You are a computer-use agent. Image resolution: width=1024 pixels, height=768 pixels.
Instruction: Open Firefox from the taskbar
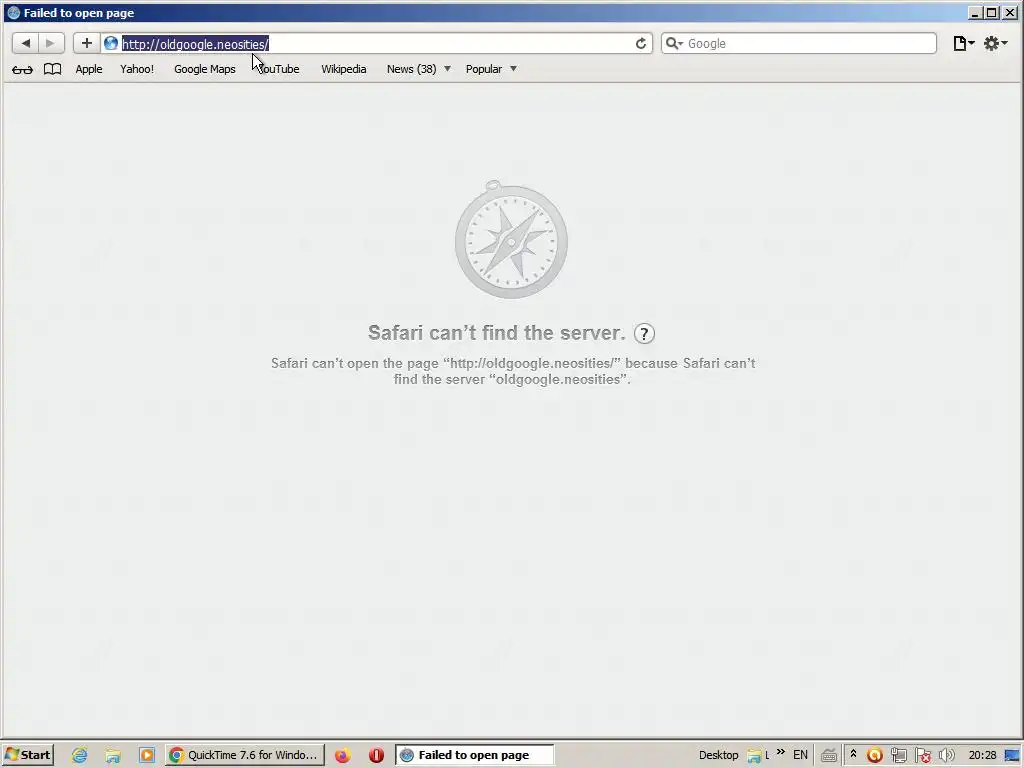342,756
